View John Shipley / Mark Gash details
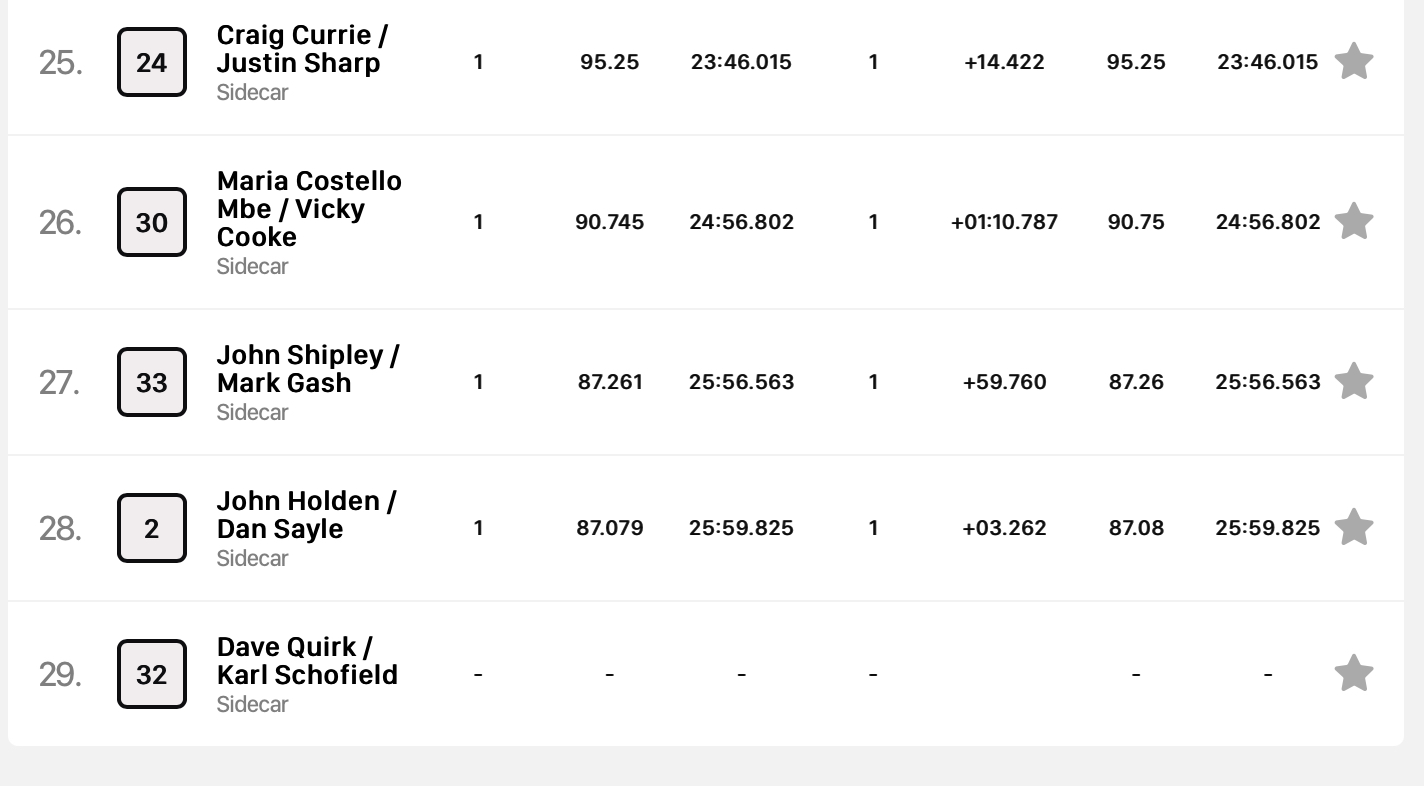This screenshot has width=1424, height=786. tap(308, 369)
